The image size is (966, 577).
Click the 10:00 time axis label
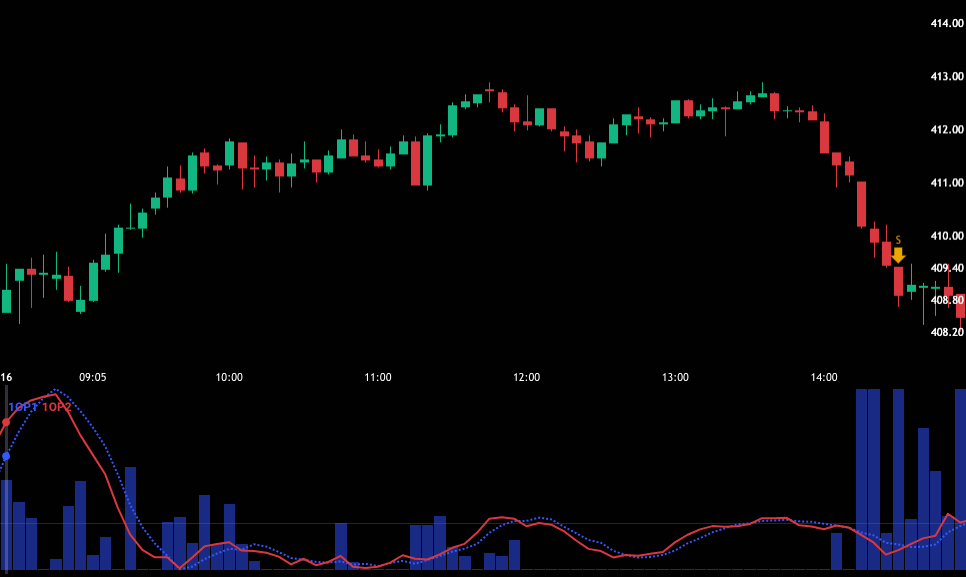coord(229,377)
